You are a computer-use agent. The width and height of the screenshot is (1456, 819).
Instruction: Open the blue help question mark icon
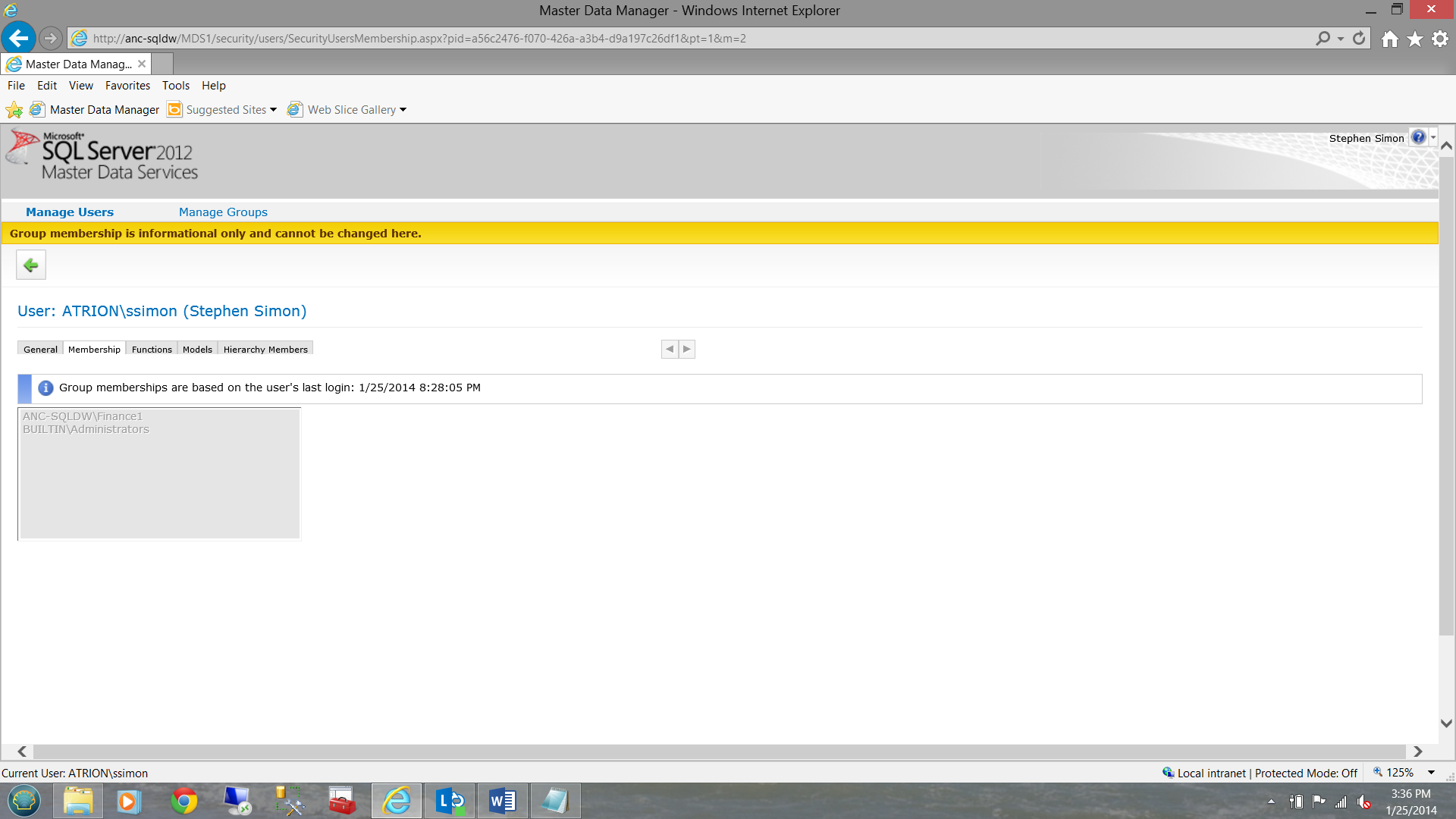click(1418, 137)
